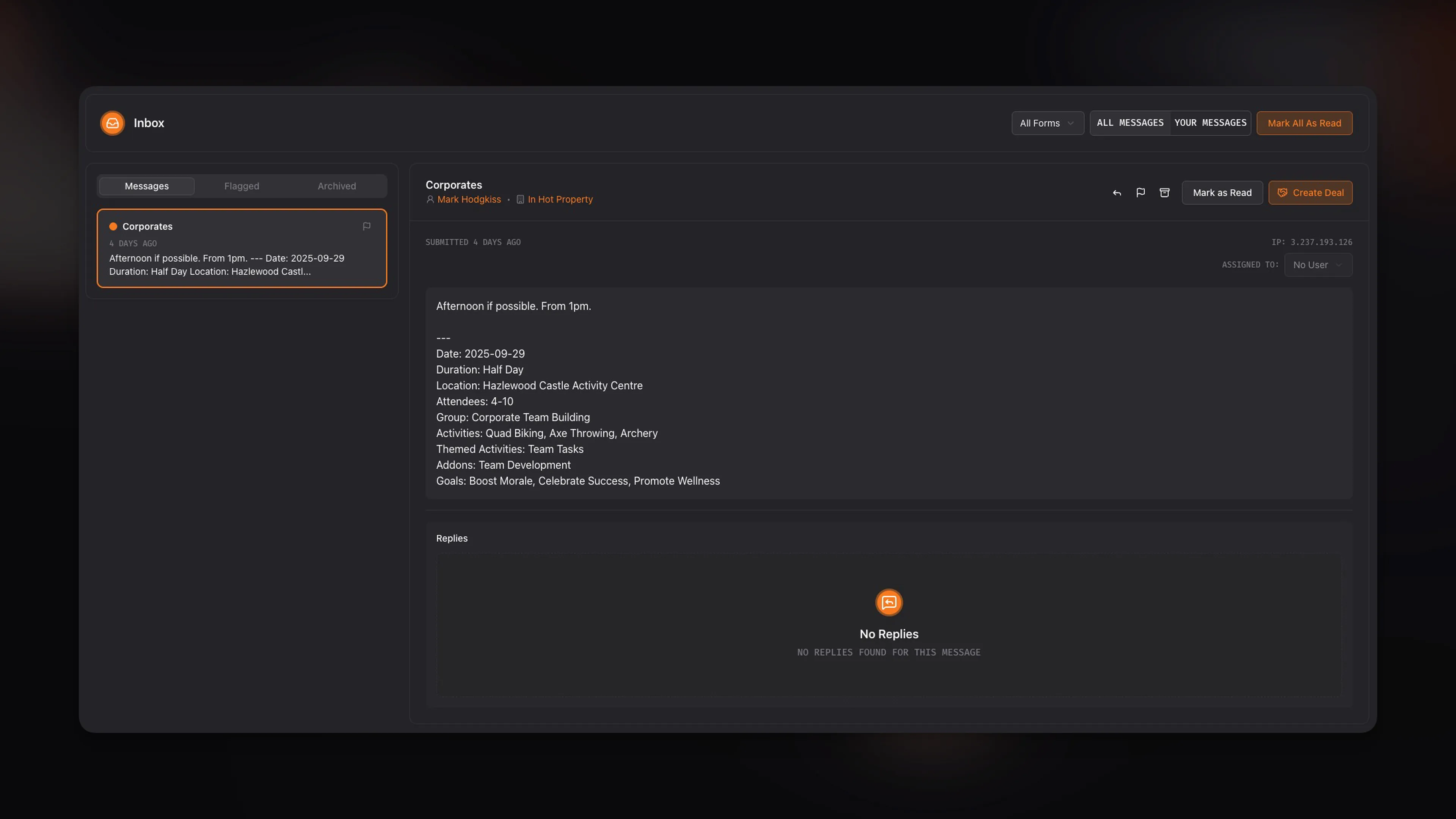Click the 'Group: Corporate Team Building' line
1456x819 pixels.
tap(513, 417)
